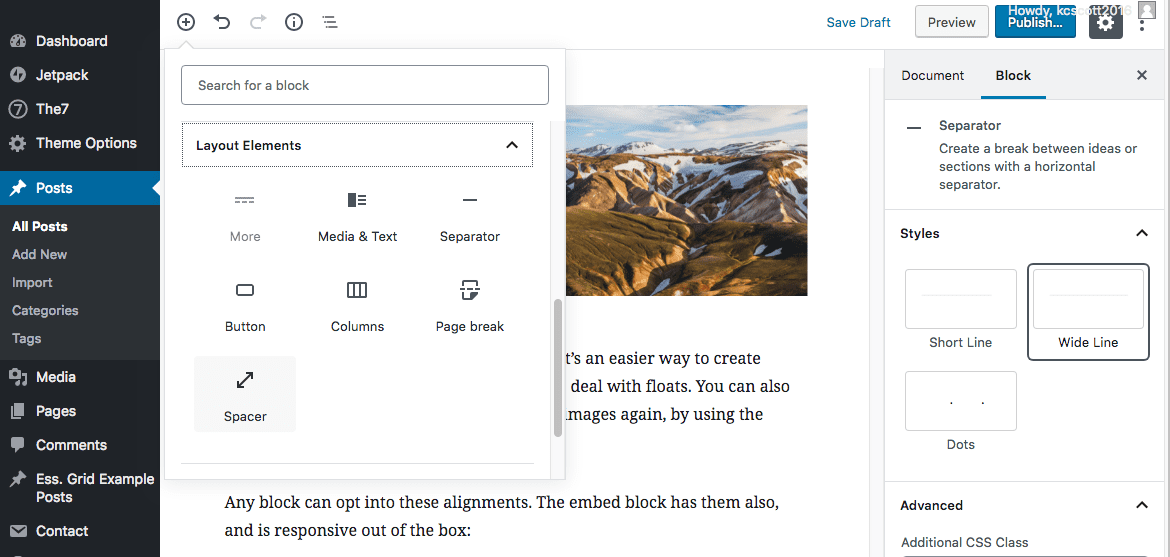Click the Save Draft link

(858, 22)
